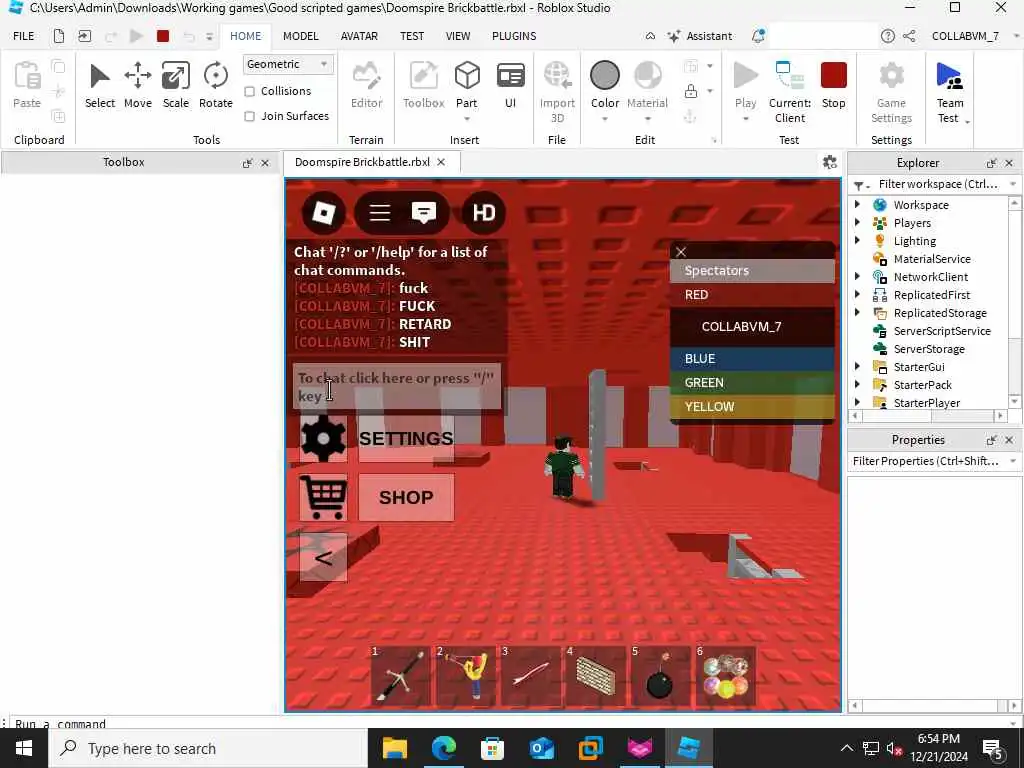1024x768 pixels.
Task: Start a Team Test
Action: 950,91
